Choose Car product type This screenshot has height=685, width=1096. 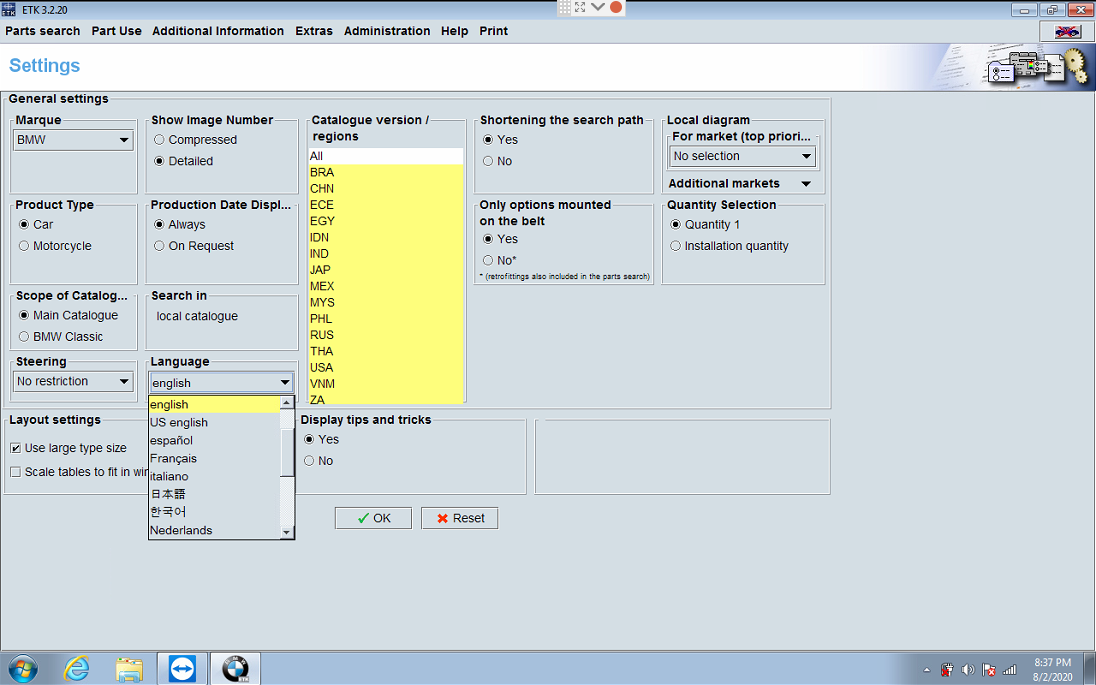point(36,224)
